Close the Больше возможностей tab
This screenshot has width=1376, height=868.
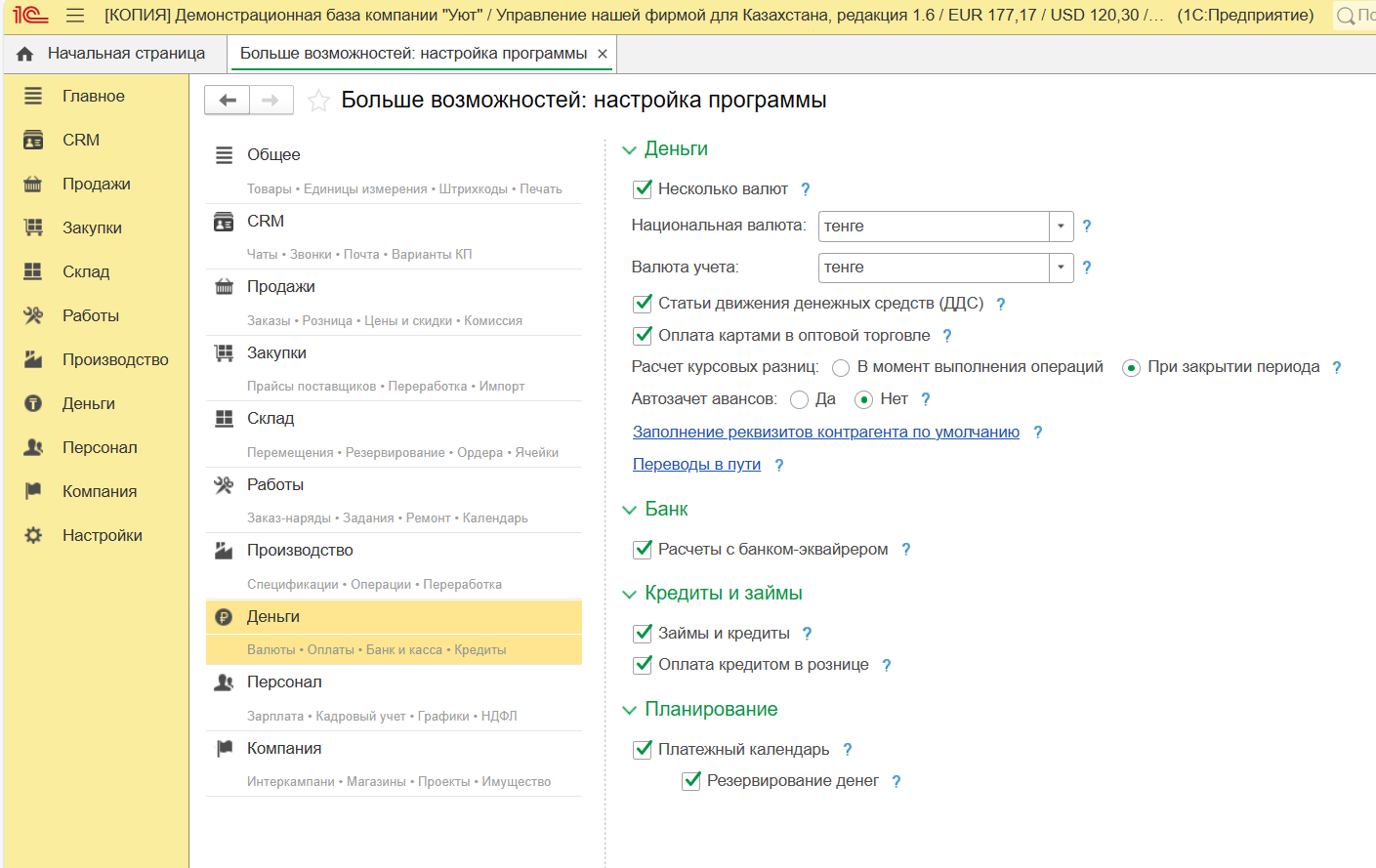click(x=603, y=54)
